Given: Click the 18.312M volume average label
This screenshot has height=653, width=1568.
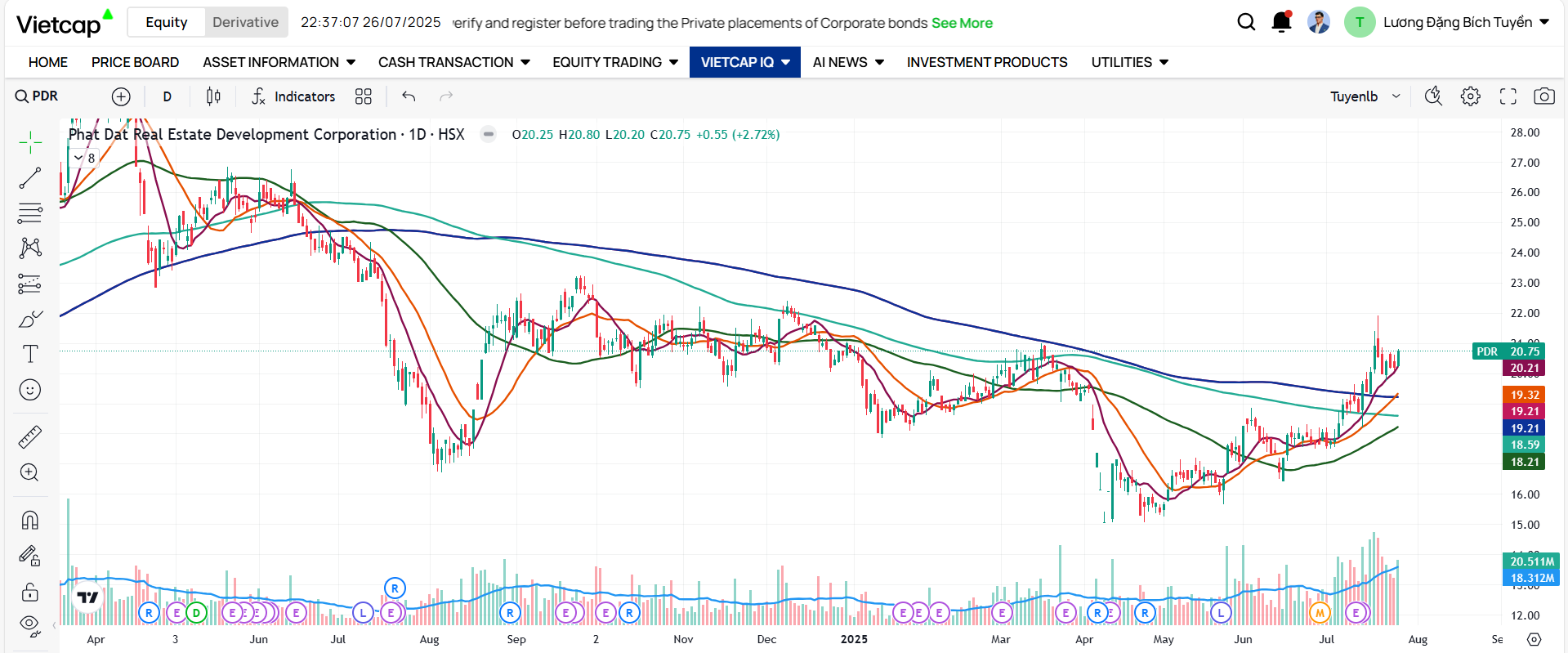Looking at the screenshot, I should (1531, 578).
